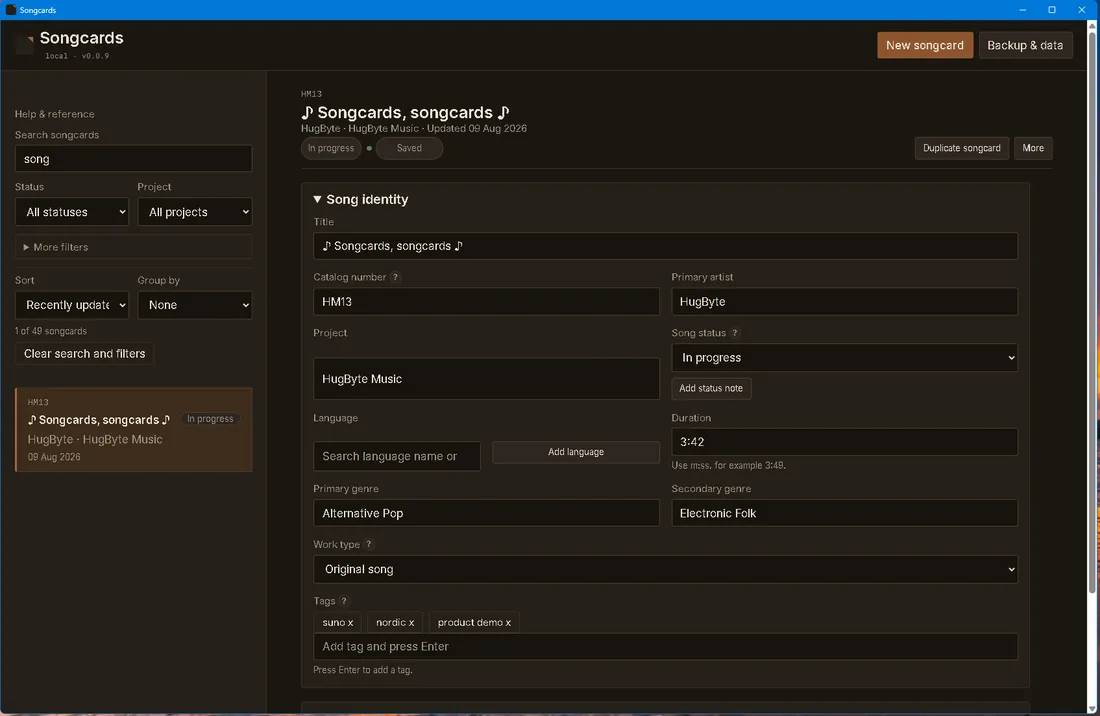The height and width of the screenshot is (716, 1100).
Task: Select the HM13 songcard in list
Action: 134,429
